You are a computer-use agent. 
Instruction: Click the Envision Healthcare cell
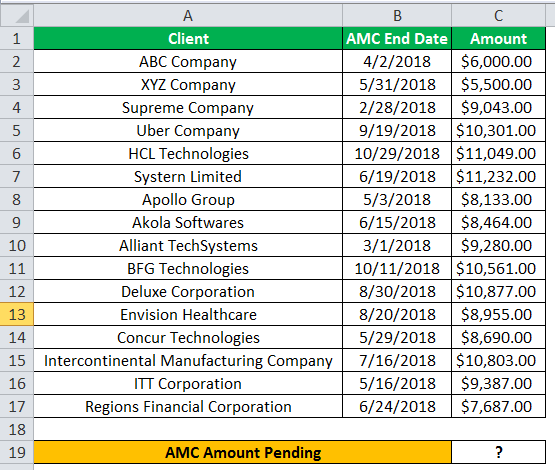188,315
